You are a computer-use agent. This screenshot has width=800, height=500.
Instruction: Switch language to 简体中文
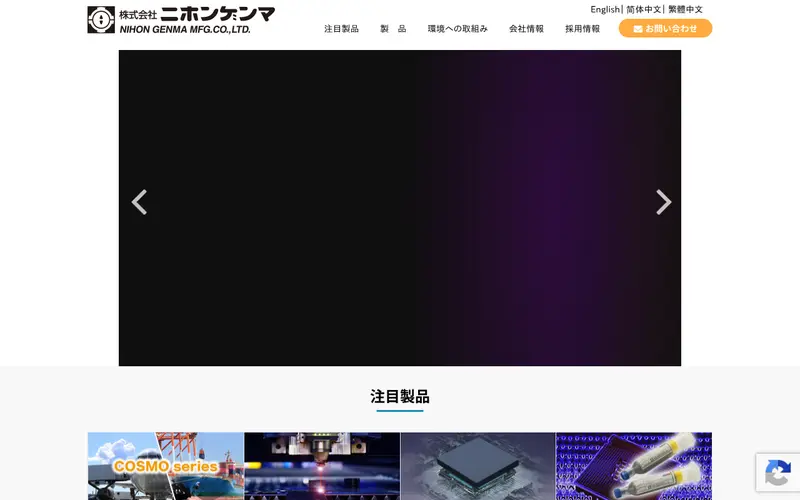[x=643, y=9]
